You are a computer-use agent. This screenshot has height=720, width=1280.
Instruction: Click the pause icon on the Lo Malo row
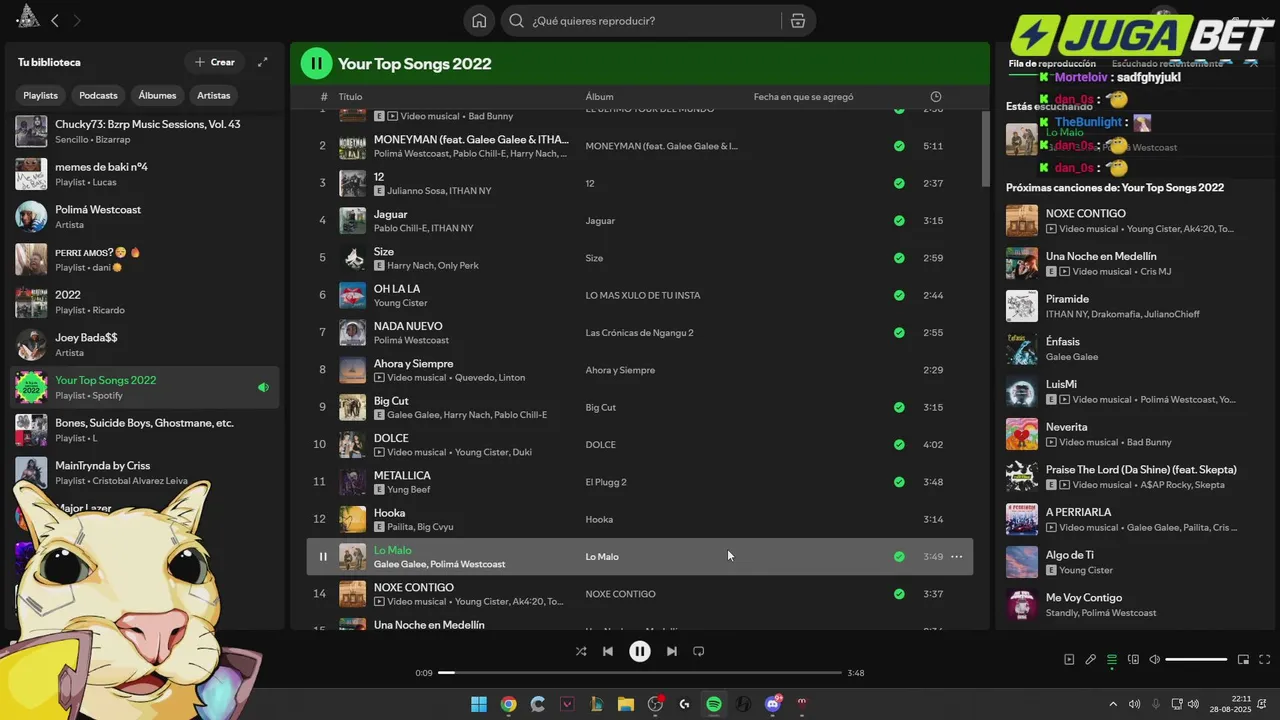tap(323, 557)
